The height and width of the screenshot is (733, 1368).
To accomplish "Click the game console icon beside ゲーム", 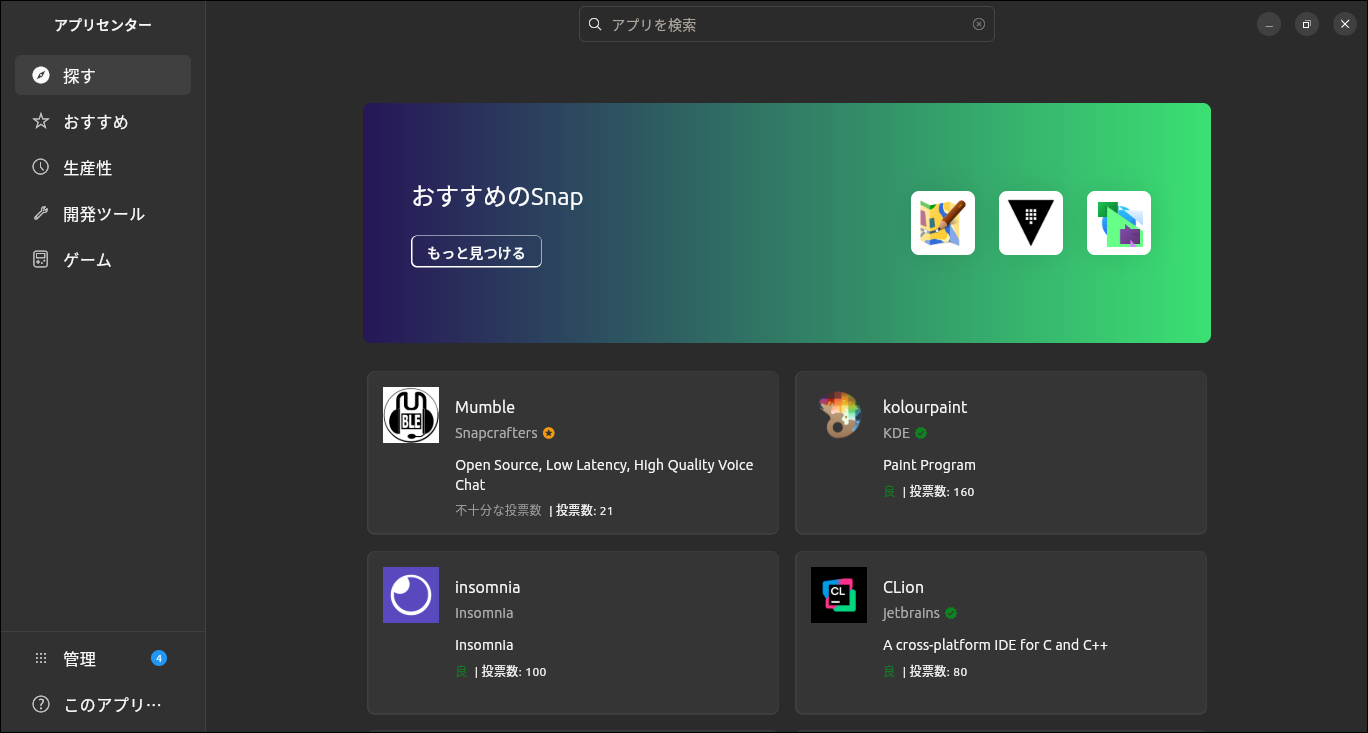I will 41,259.
